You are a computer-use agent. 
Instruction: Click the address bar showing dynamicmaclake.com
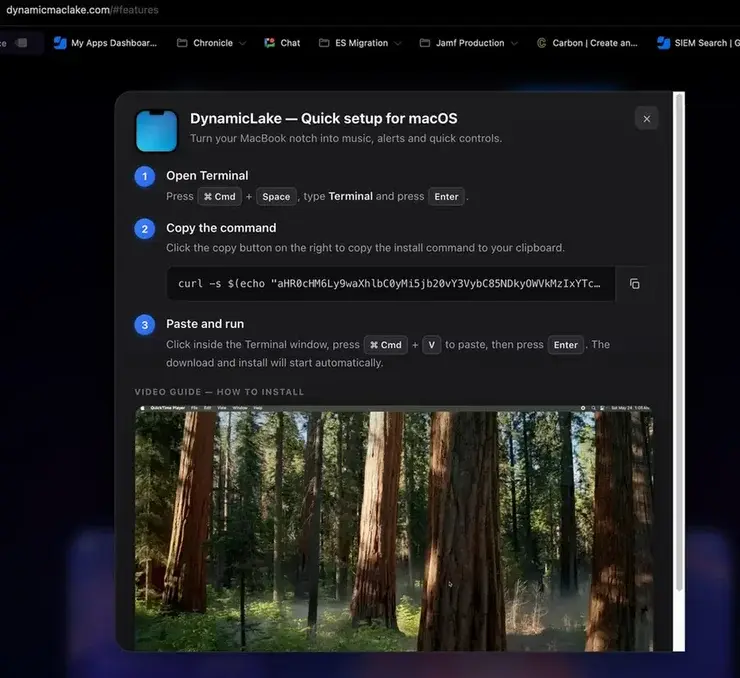82,10
